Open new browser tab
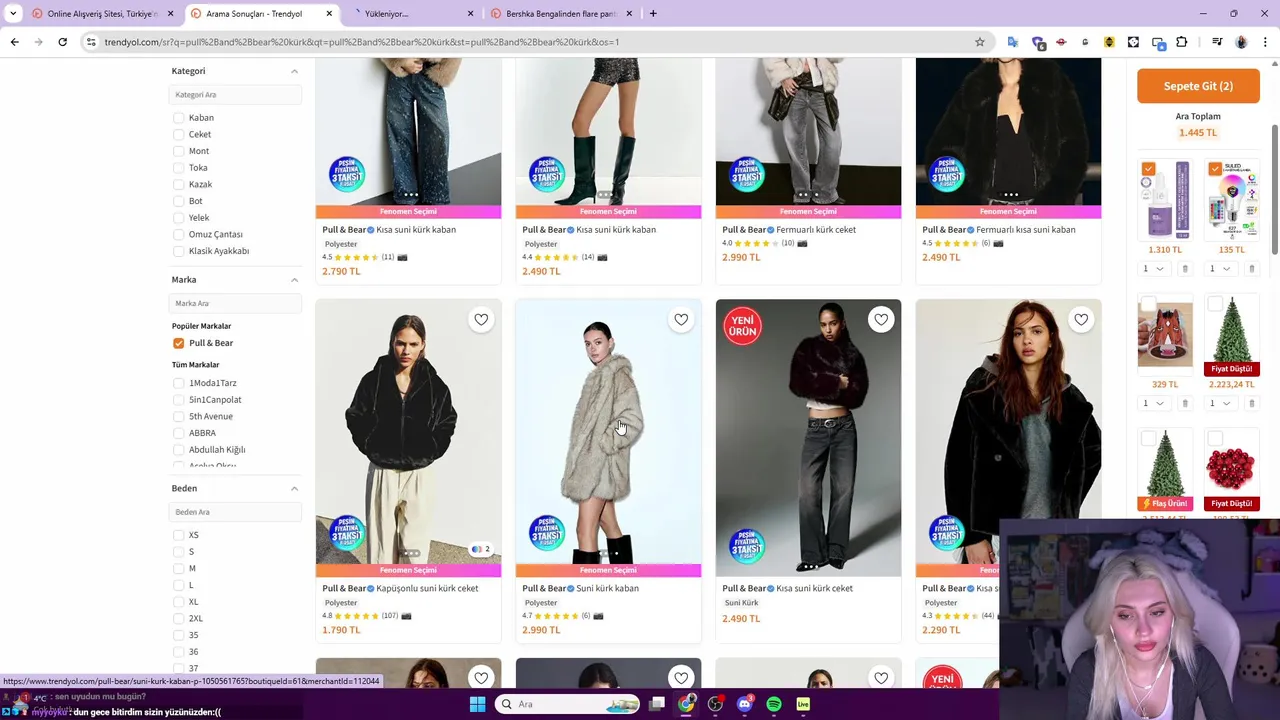This screenshot has width=1280, height=720. click(653, 14)
